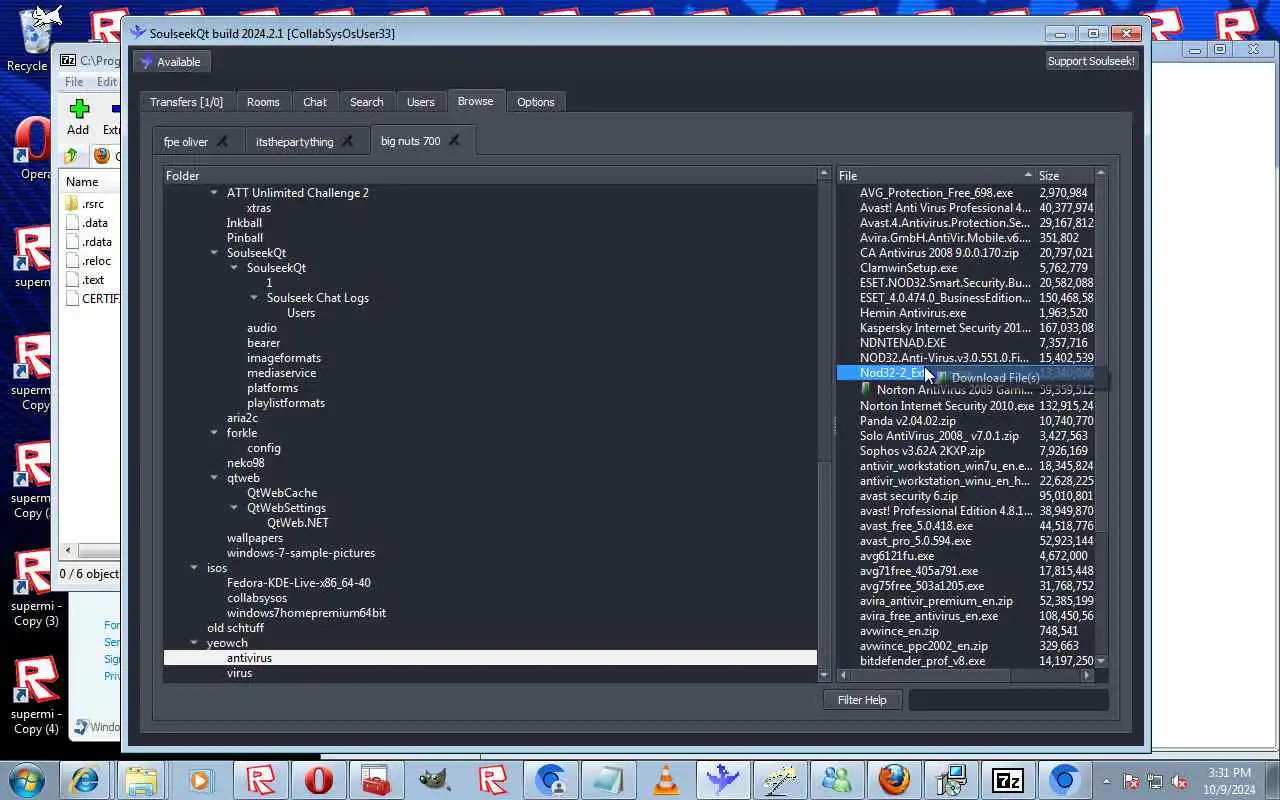Open the Options tab
The height and width of the screenshot is (800, 1280).
(x=536, y=102)
